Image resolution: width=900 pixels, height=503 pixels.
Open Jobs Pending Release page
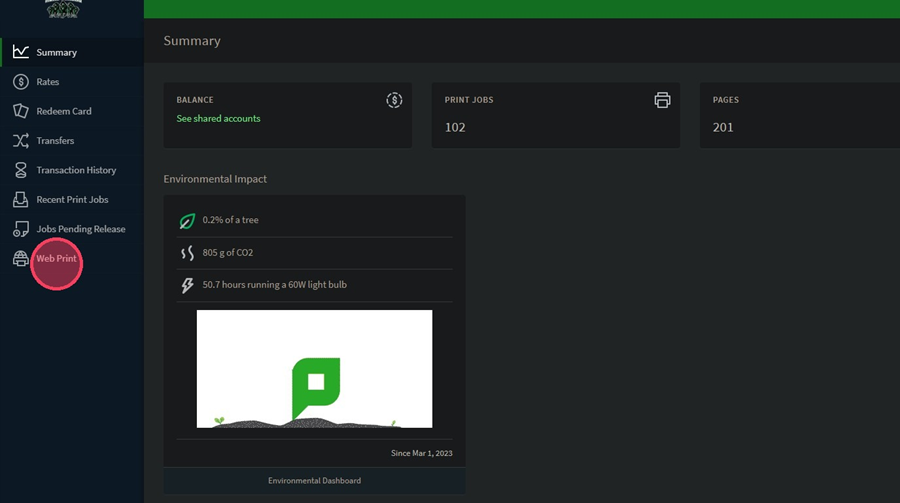(x=81, y=229)
